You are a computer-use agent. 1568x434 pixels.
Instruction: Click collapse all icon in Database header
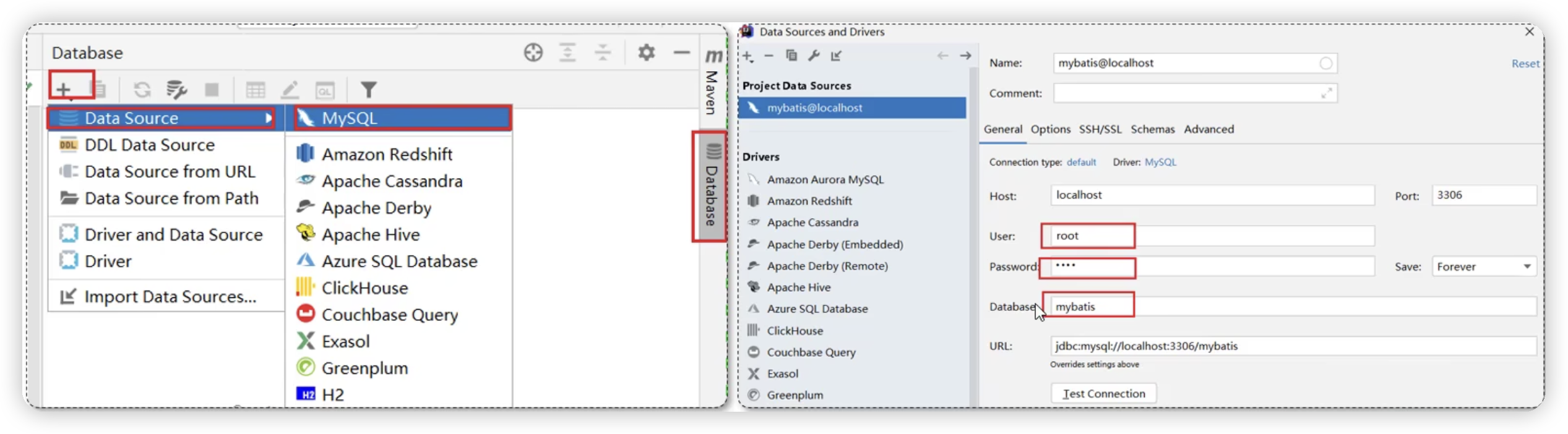pyautogui.click(x=602, y=53)
